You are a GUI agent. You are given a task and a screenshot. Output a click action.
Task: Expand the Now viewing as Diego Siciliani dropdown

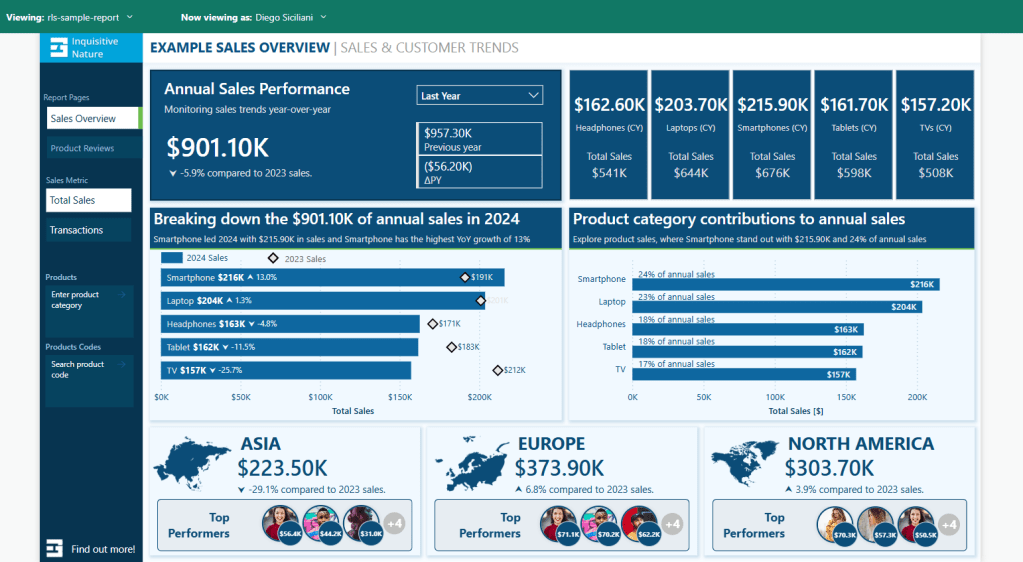(323, 17)
